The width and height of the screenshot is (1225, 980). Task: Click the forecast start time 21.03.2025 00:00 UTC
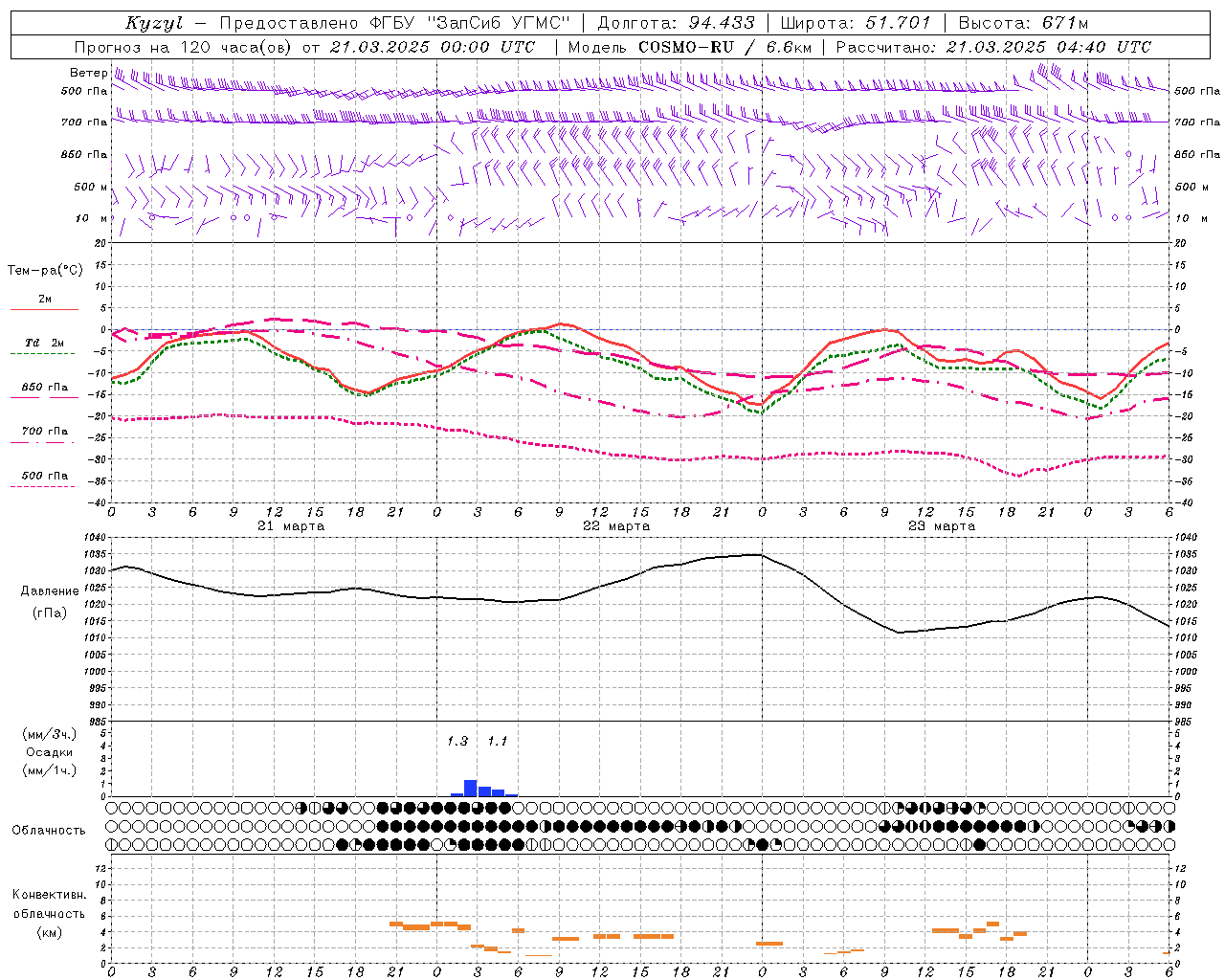(433, 47)
